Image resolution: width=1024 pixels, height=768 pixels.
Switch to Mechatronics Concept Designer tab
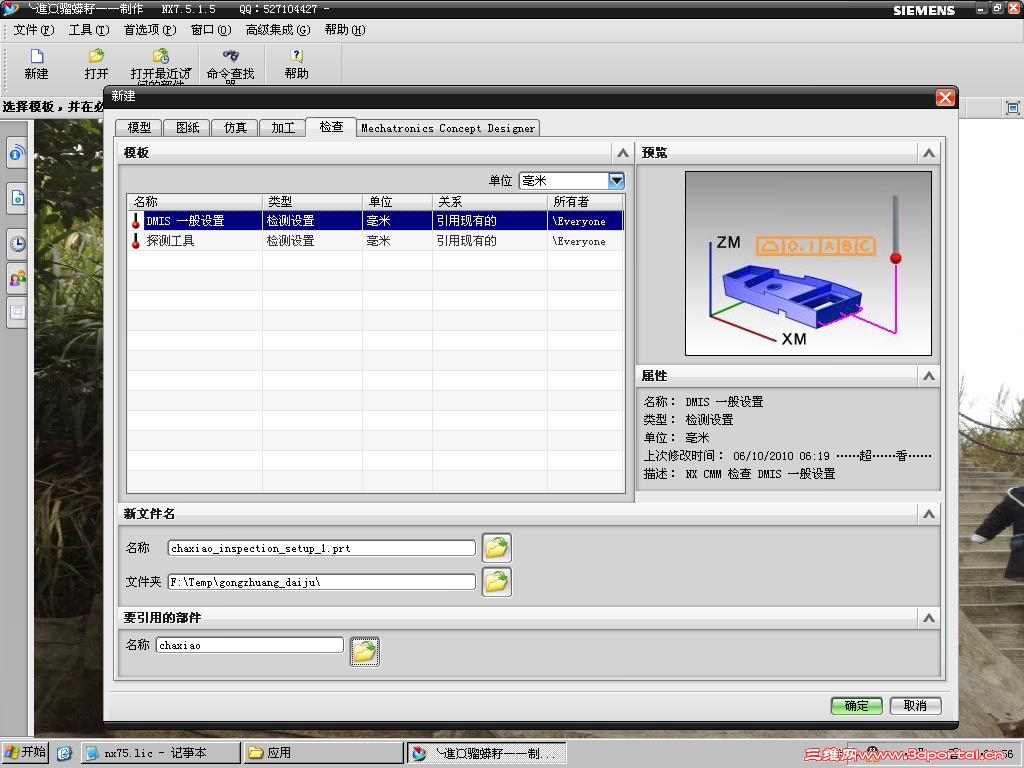[448, 128]
